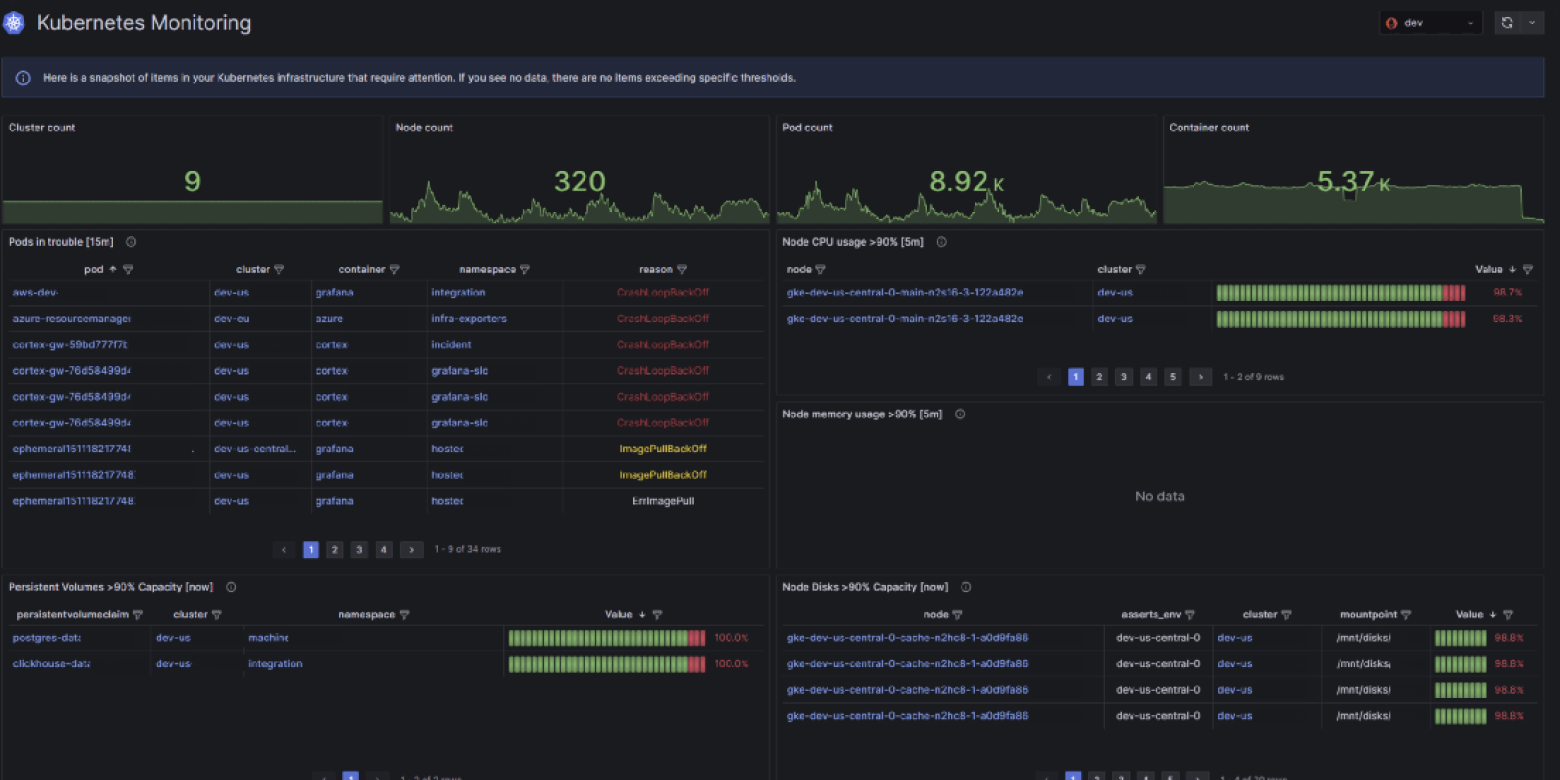Open the node column filter in Node CPU panel
The width and height of the screenshot is (1560, 780).
tap(818, 269)
